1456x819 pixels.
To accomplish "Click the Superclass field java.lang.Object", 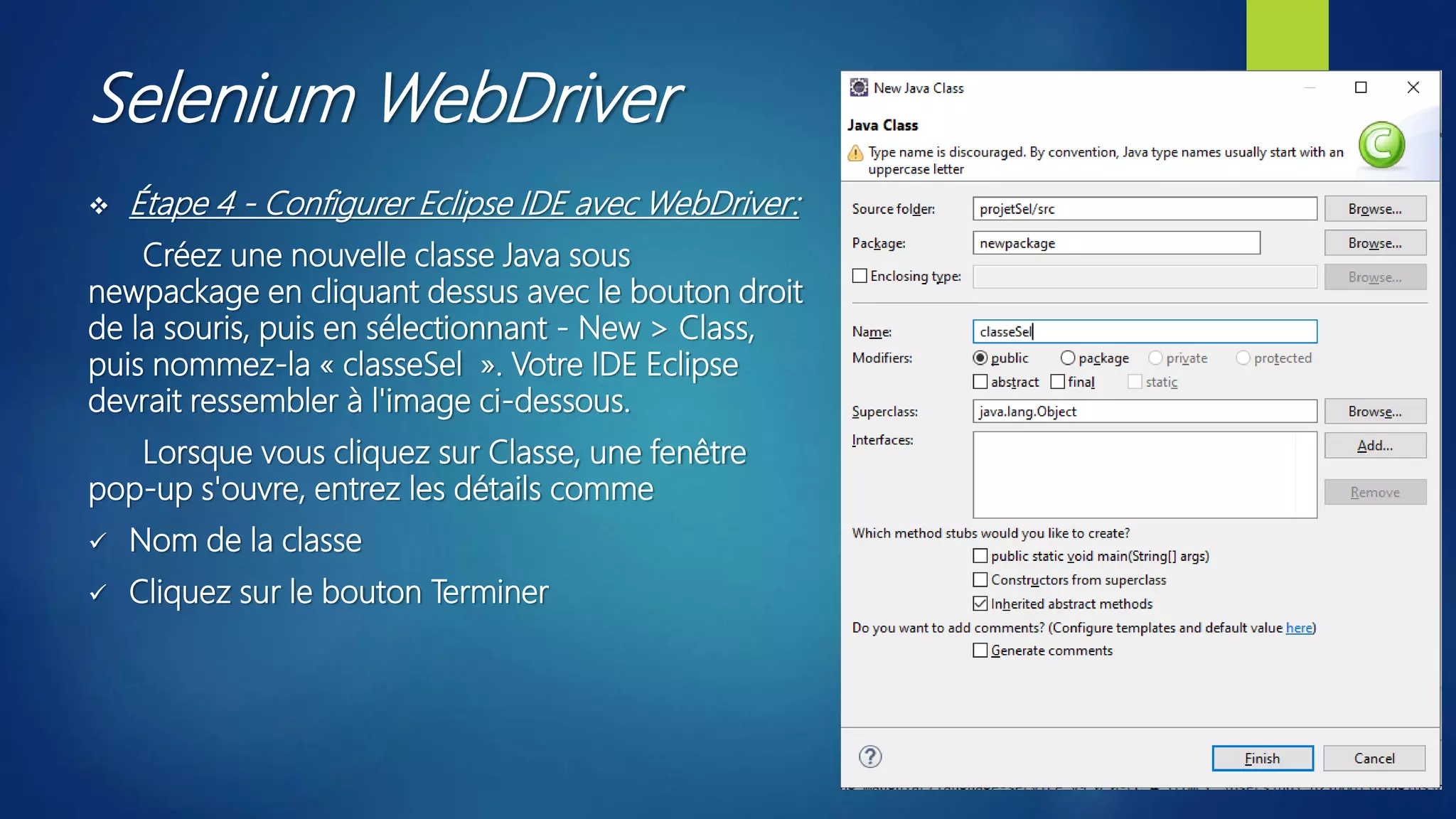I will click(1145, 412).
